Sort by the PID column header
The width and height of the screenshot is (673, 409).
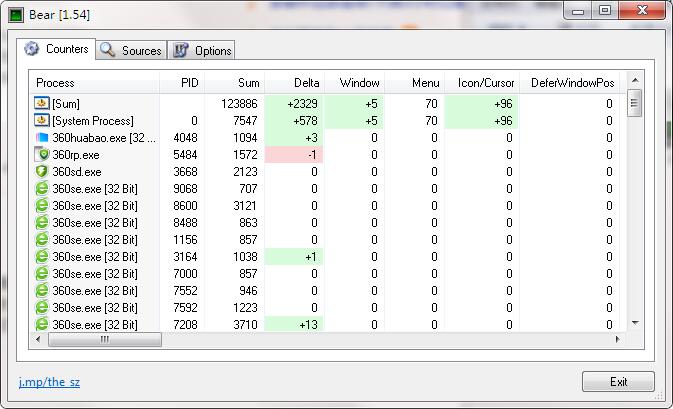pyautogui.click(x=182, y=82)
